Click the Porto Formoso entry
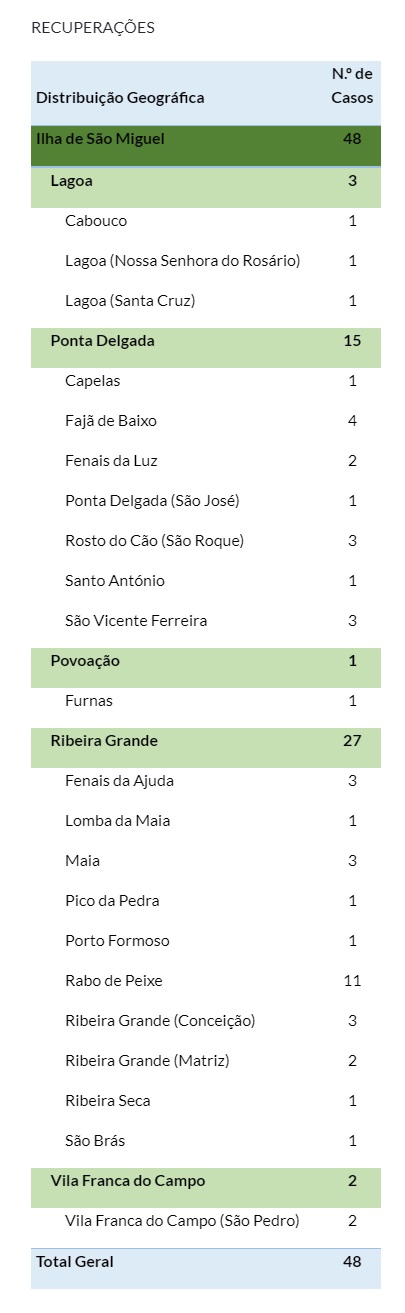The width and height of the screenshot is (405, 1313). 117,941
